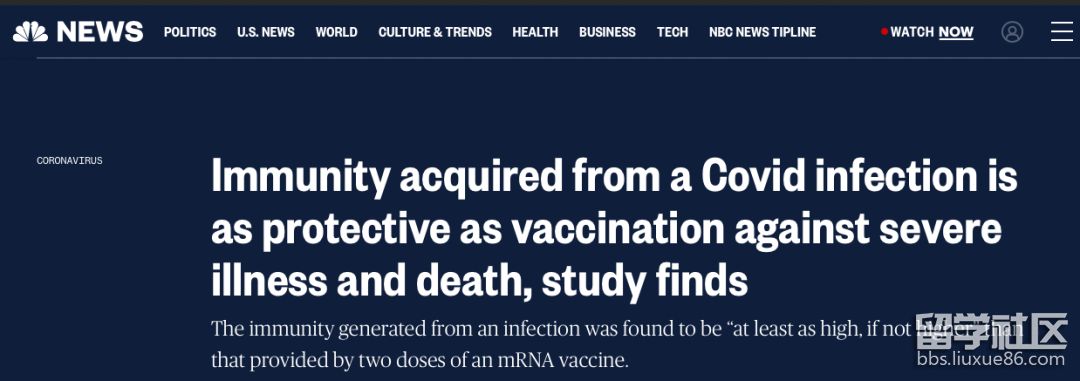Click the article subheading about mRNA vaccine
1080x381 pixels.
tap(617, 343)
